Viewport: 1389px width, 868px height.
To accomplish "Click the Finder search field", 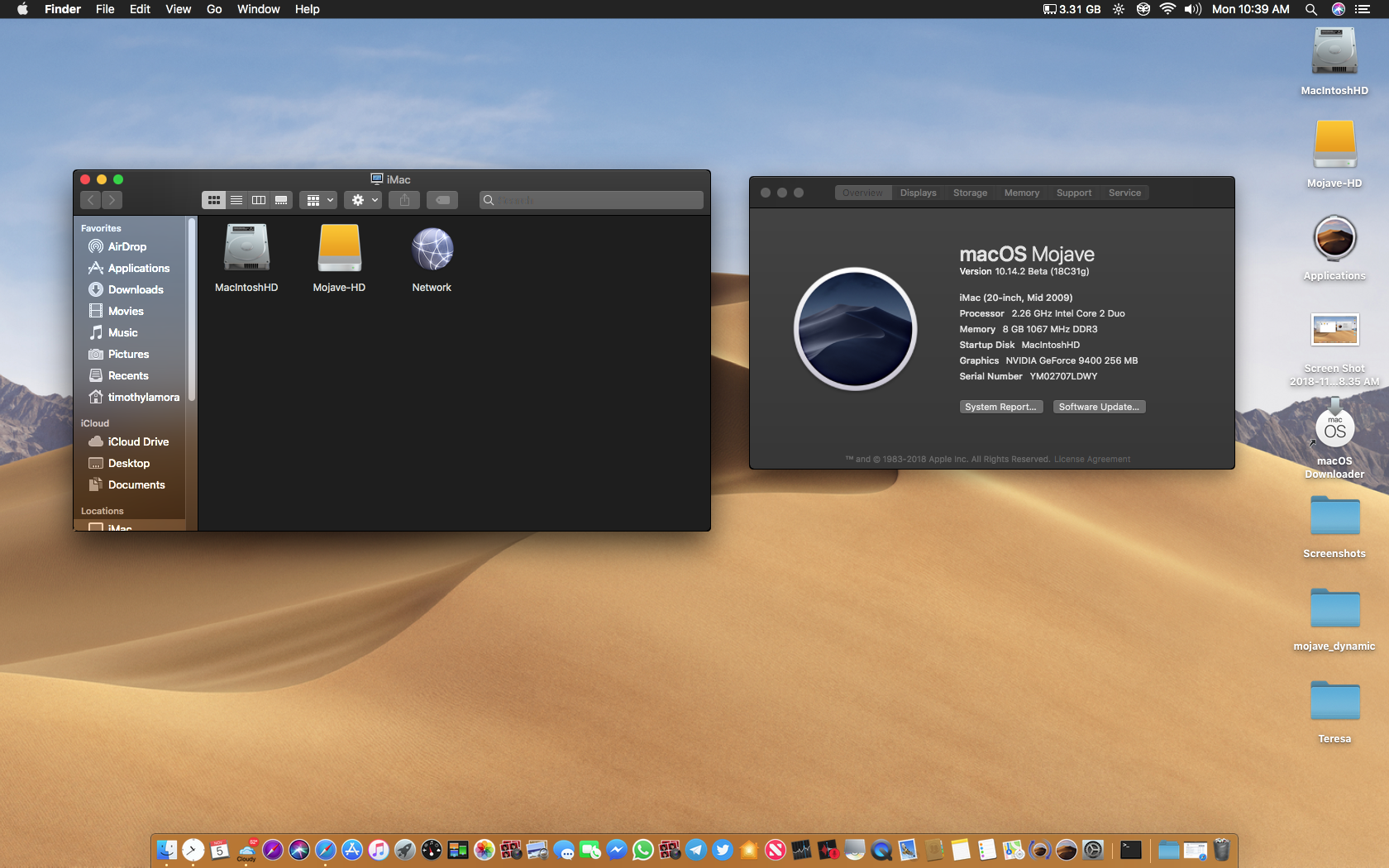I will coord(591,200).
